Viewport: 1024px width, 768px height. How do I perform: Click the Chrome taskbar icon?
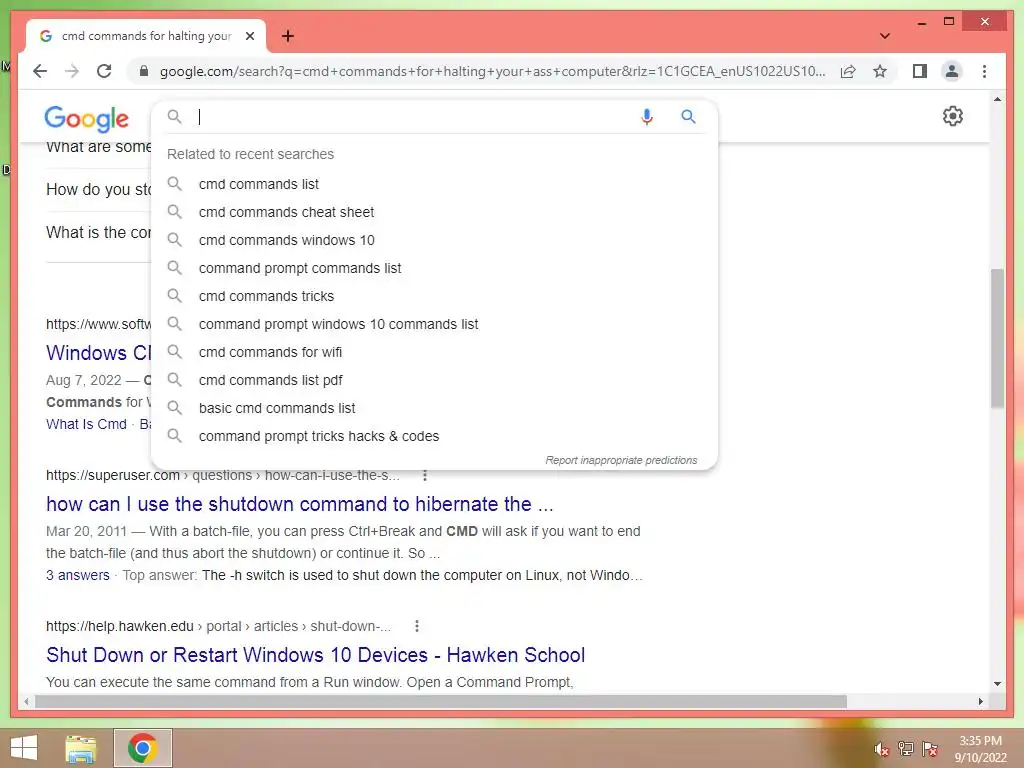click(142, 748)
